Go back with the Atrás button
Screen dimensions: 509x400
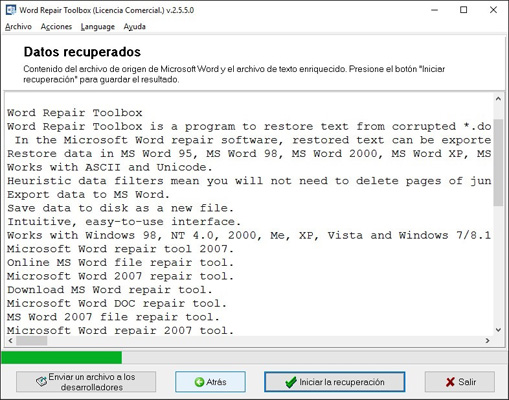point(210,382)
